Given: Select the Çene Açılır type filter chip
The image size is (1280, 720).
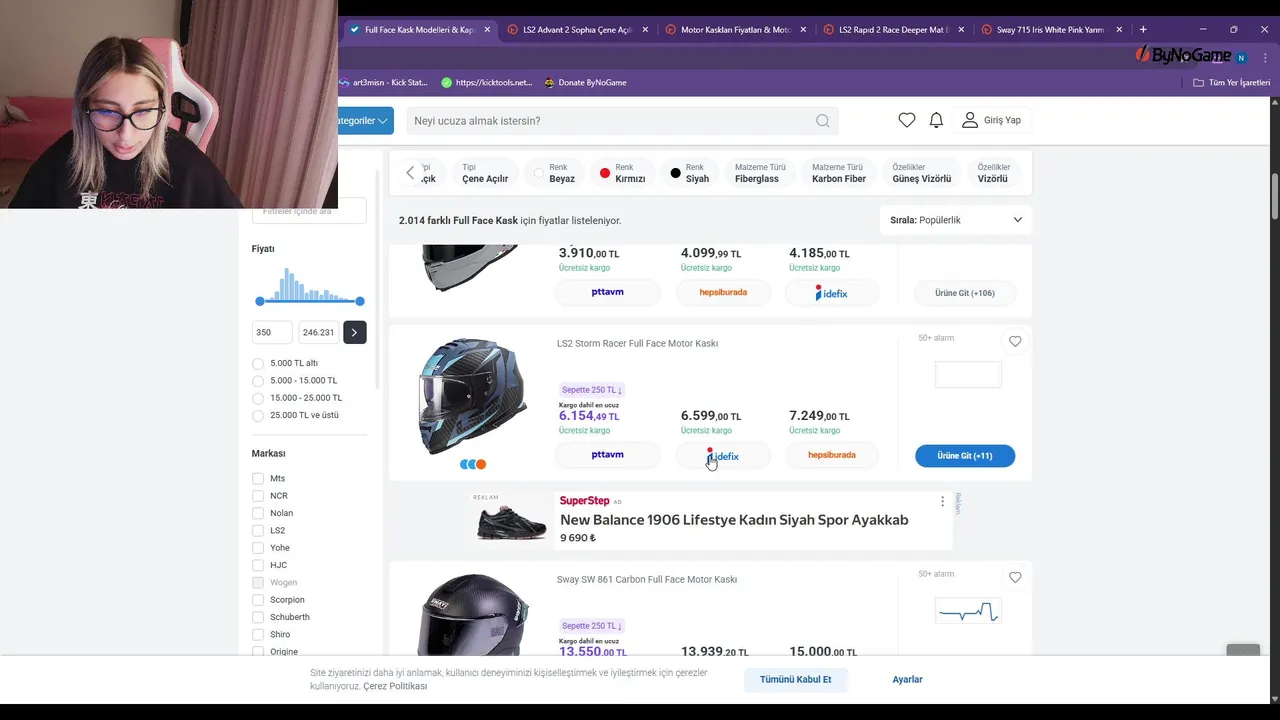Looking at the screenshot, I should coord(485,173).
